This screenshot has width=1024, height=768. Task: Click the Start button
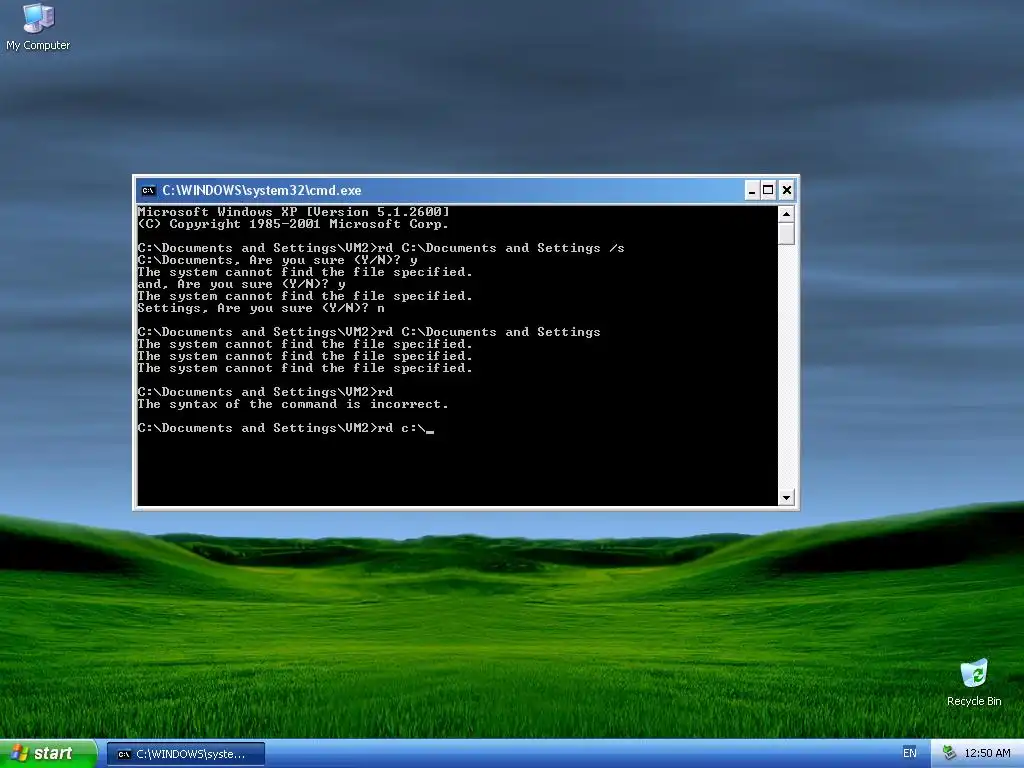[x=48, y=754]
